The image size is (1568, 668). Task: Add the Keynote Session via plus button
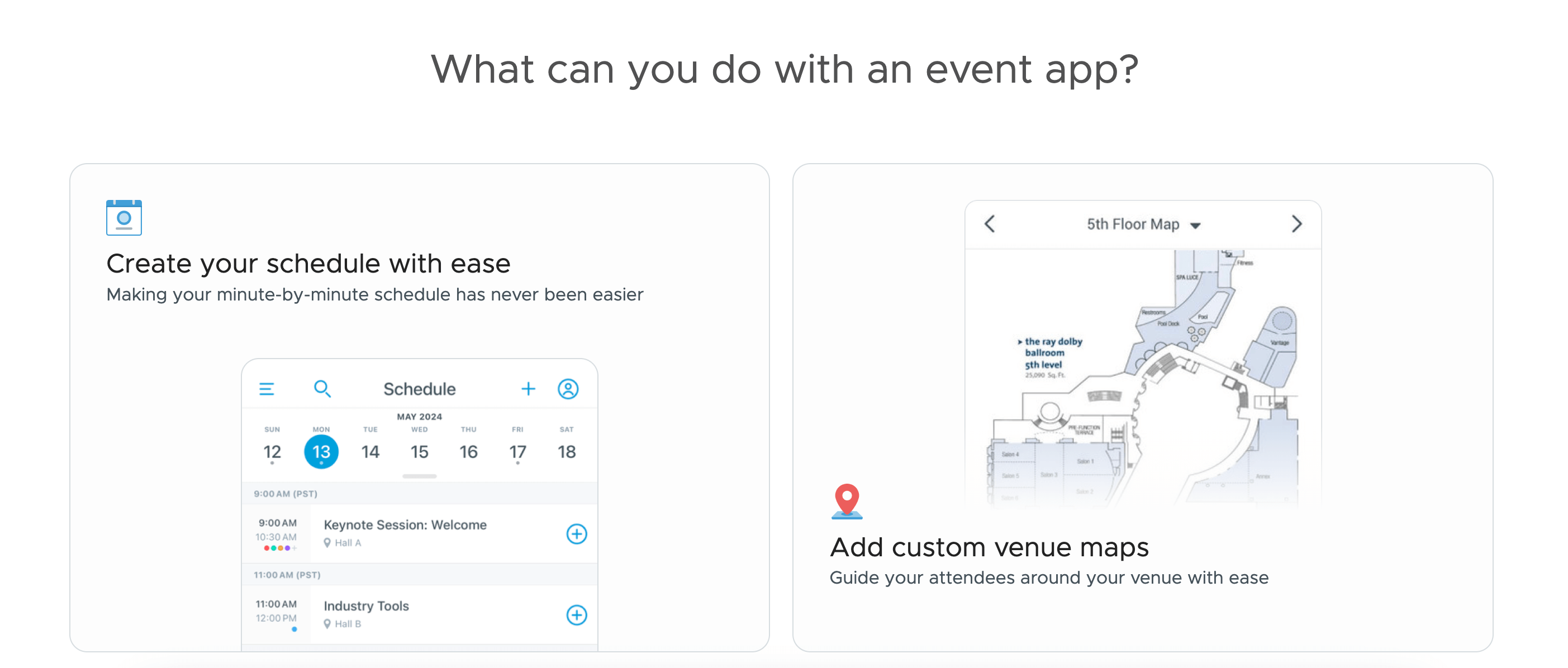click(x=577, y=533)
